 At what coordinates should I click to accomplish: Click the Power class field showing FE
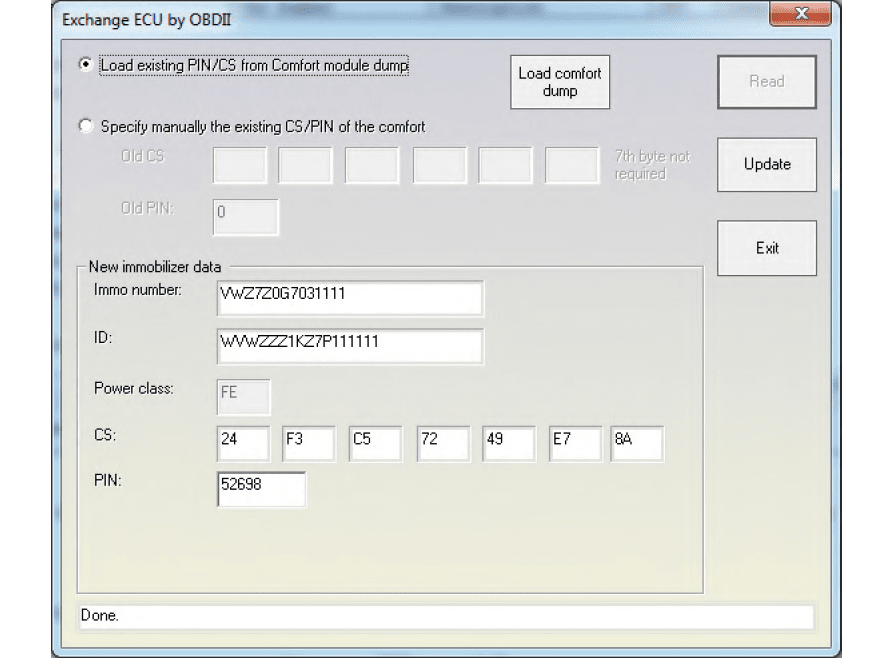[x=243, y=396]
